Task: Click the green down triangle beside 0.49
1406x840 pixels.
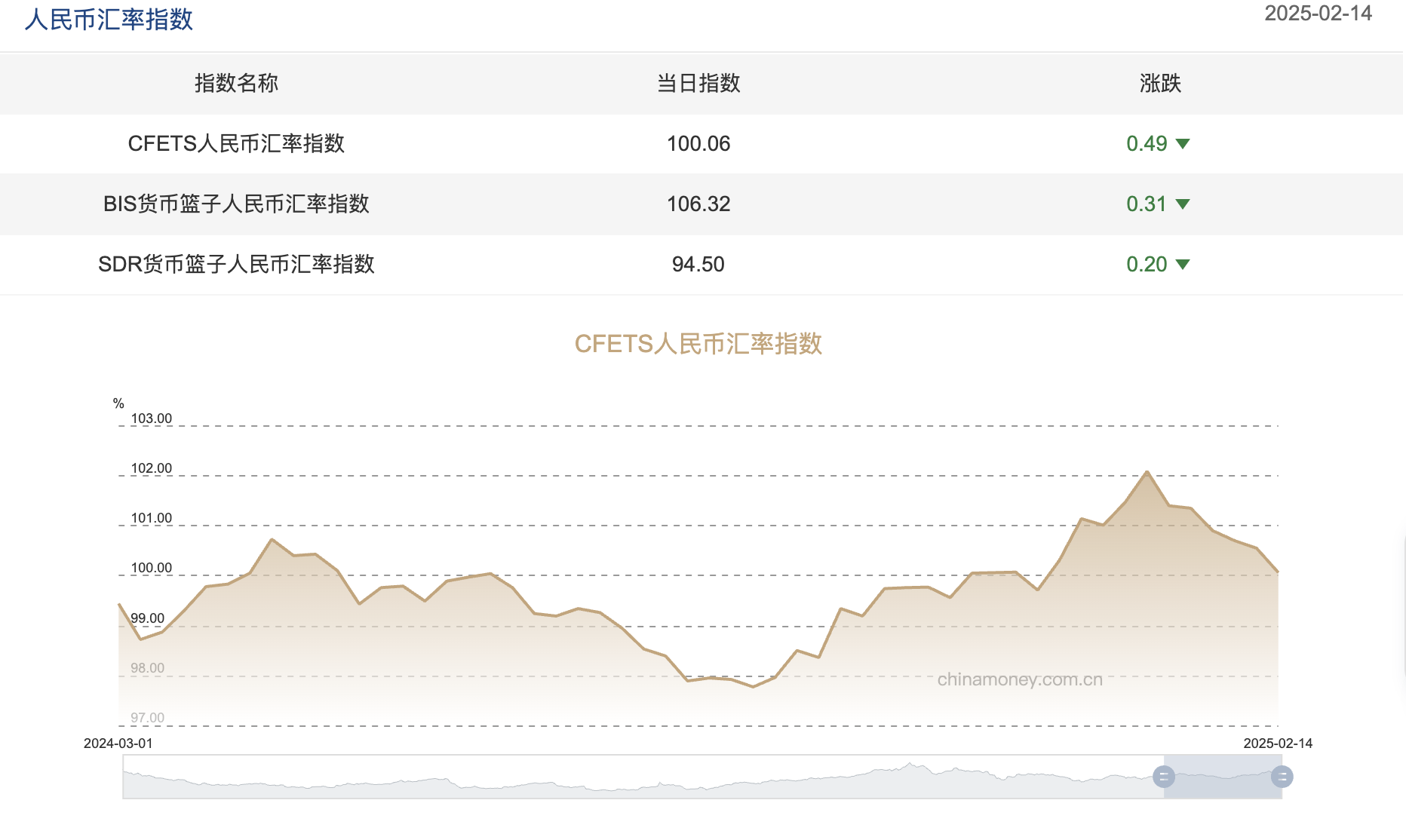Action: click(x=1183, y=143)
